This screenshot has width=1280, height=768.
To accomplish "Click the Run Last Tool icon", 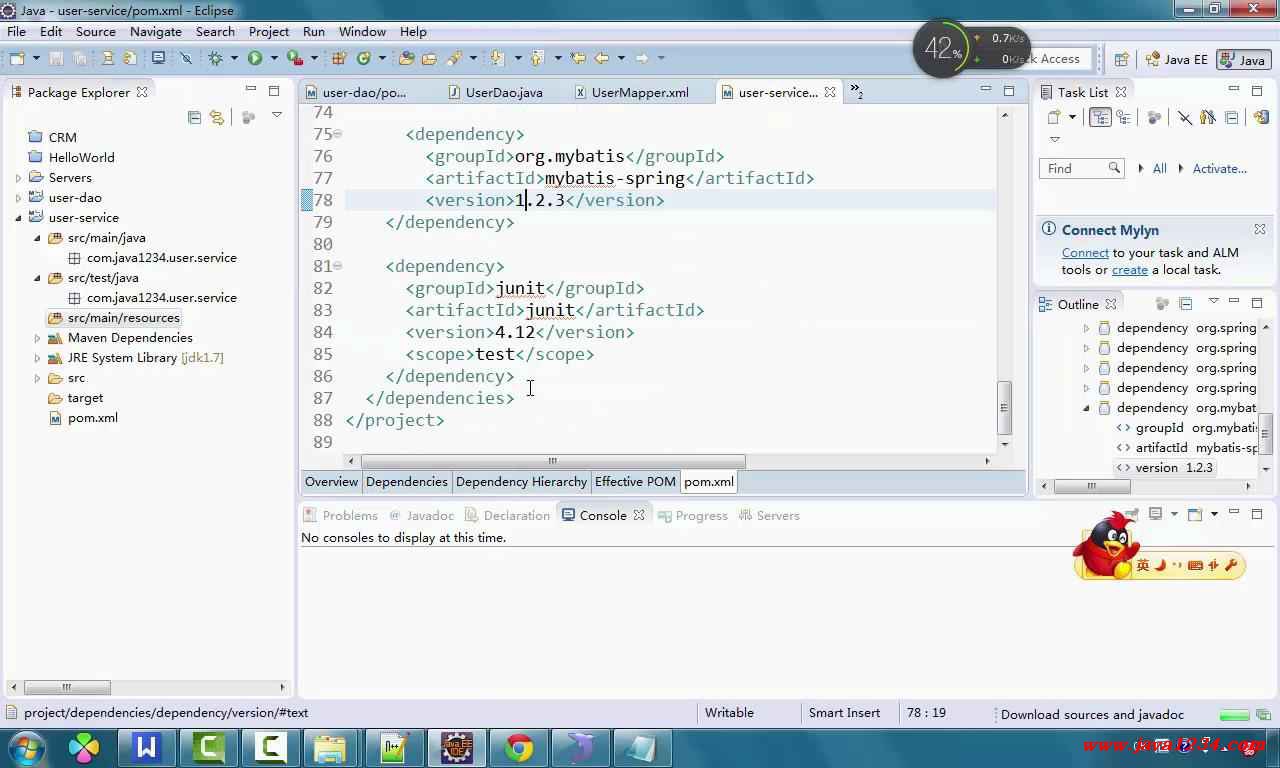I will pyautogui.click(x=295, y=58).
